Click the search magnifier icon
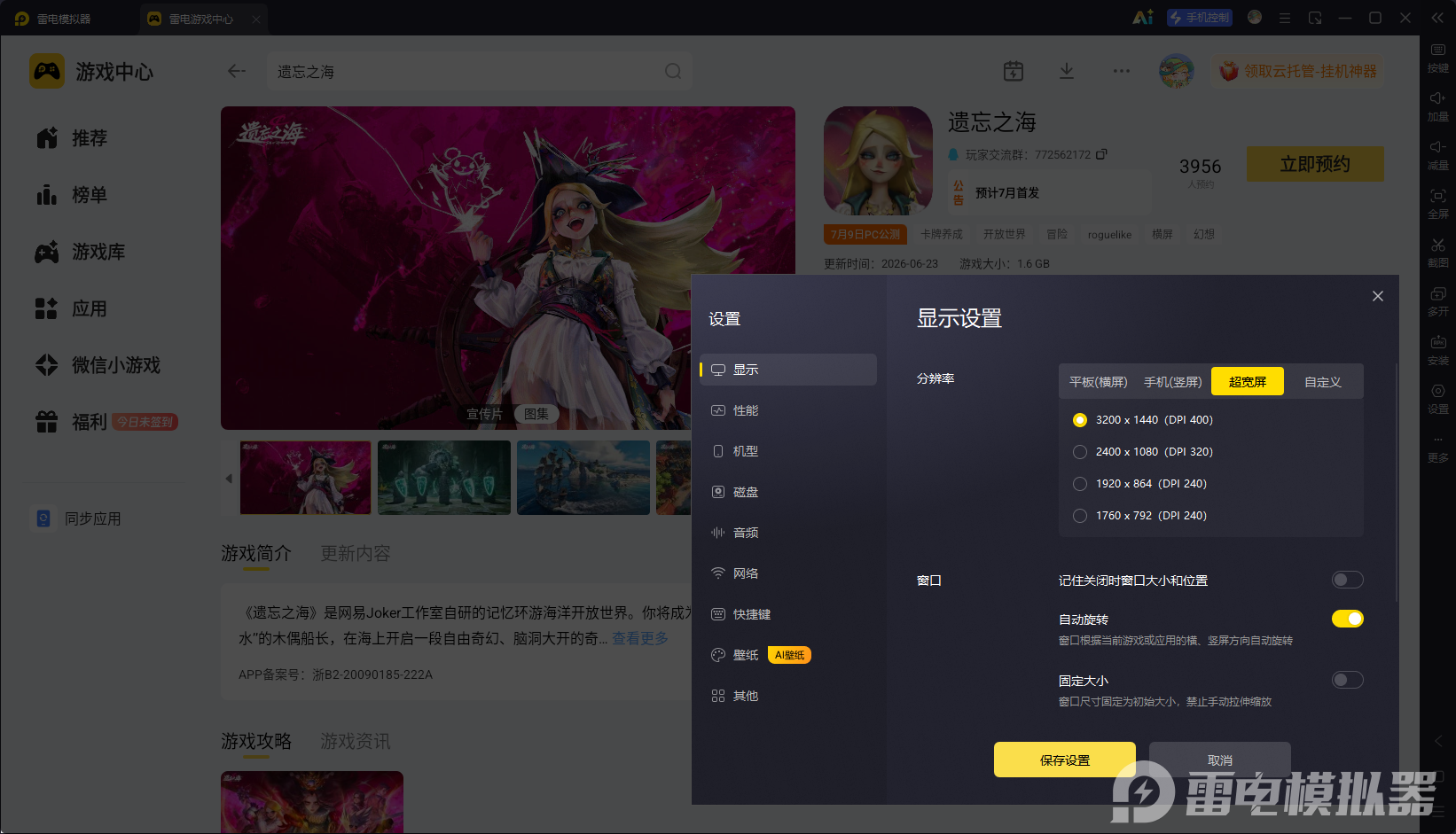Screen dimensions: 1456x834 pos(673,71)
